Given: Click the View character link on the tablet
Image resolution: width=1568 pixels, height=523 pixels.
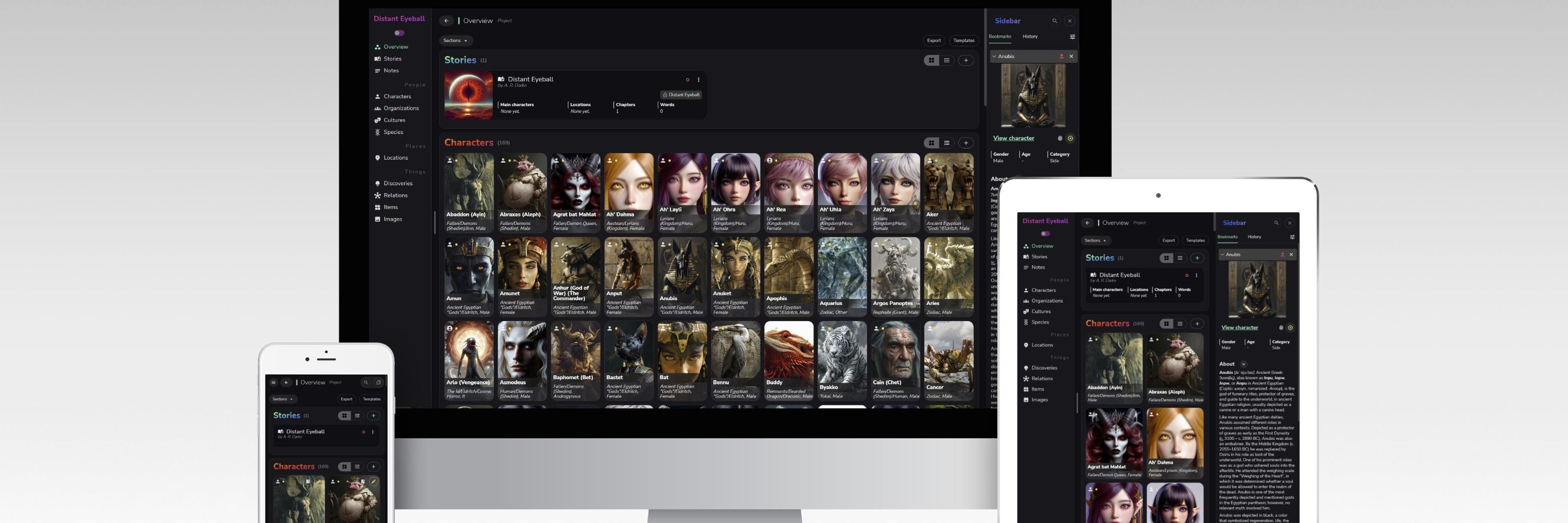Looking at the screenshot, I should (1240, 327).
